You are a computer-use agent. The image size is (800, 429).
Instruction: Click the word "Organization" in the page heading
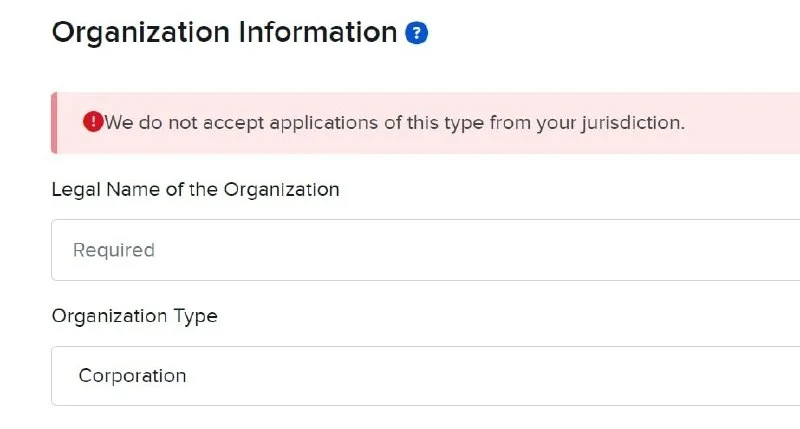(x=141, y=34)
